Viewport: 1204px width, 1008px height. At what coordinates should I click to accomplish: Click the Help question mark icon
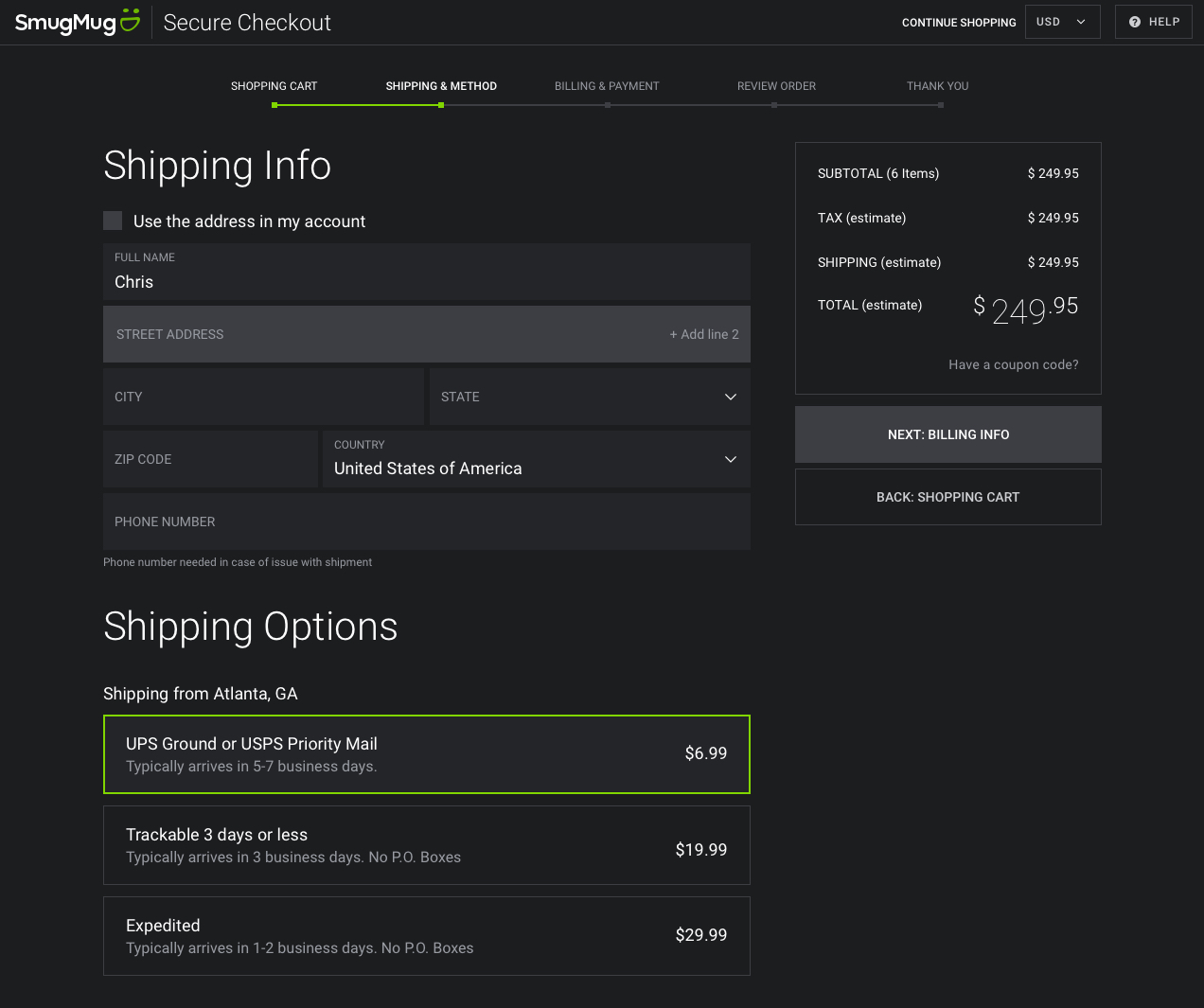tap(1135, 22)
